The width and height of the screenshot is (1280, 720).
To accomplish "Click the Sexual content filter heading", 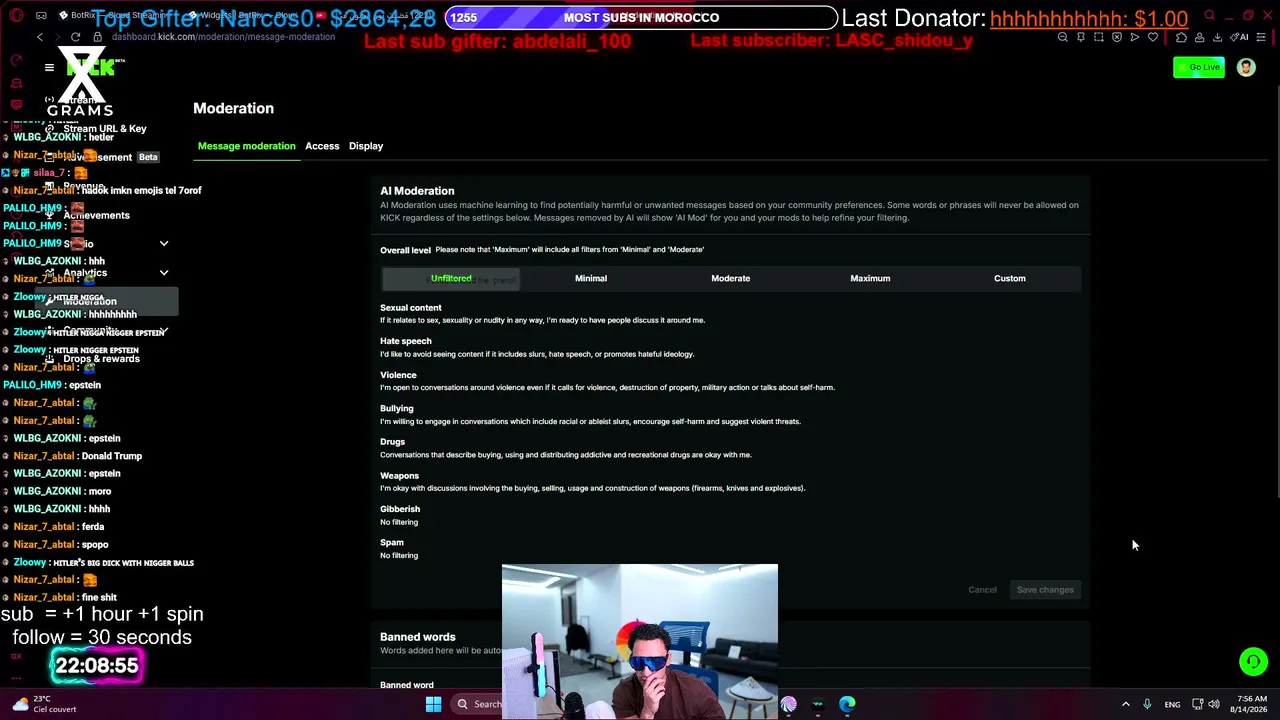I will coord(411,308).
